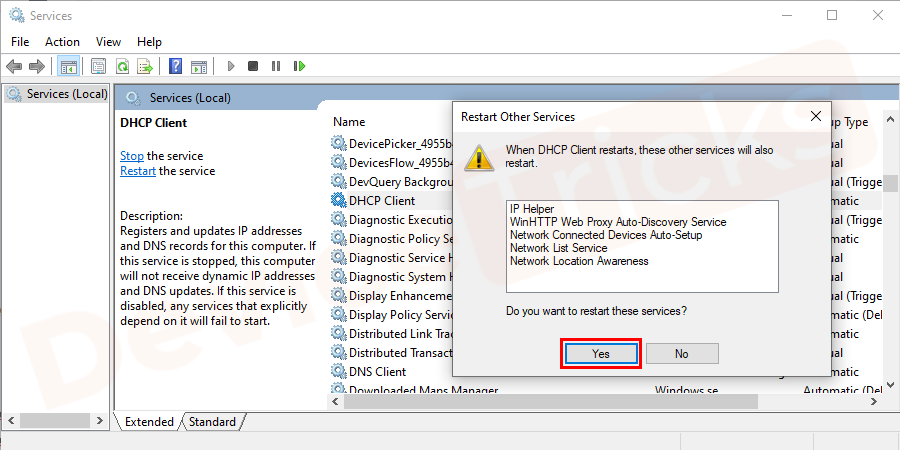Screen dimensions: 900x450
Task: Click the DHCP Client gear icon
Action: tap(339, 201)
